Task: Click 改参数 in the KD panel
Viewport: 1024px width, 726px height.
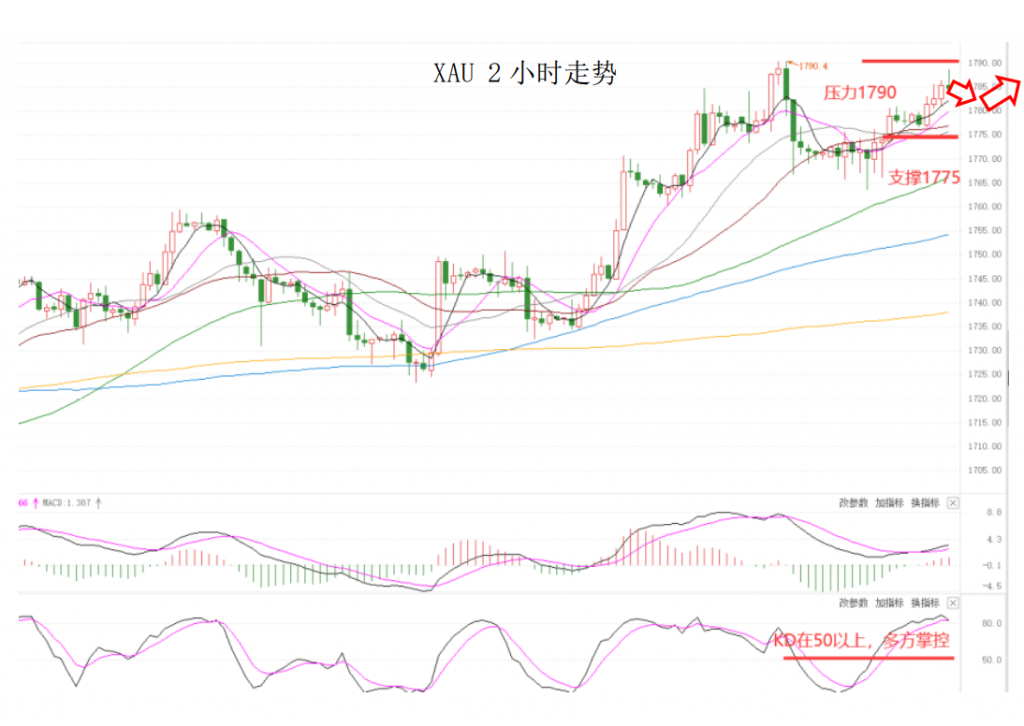Action: [854, 603]
